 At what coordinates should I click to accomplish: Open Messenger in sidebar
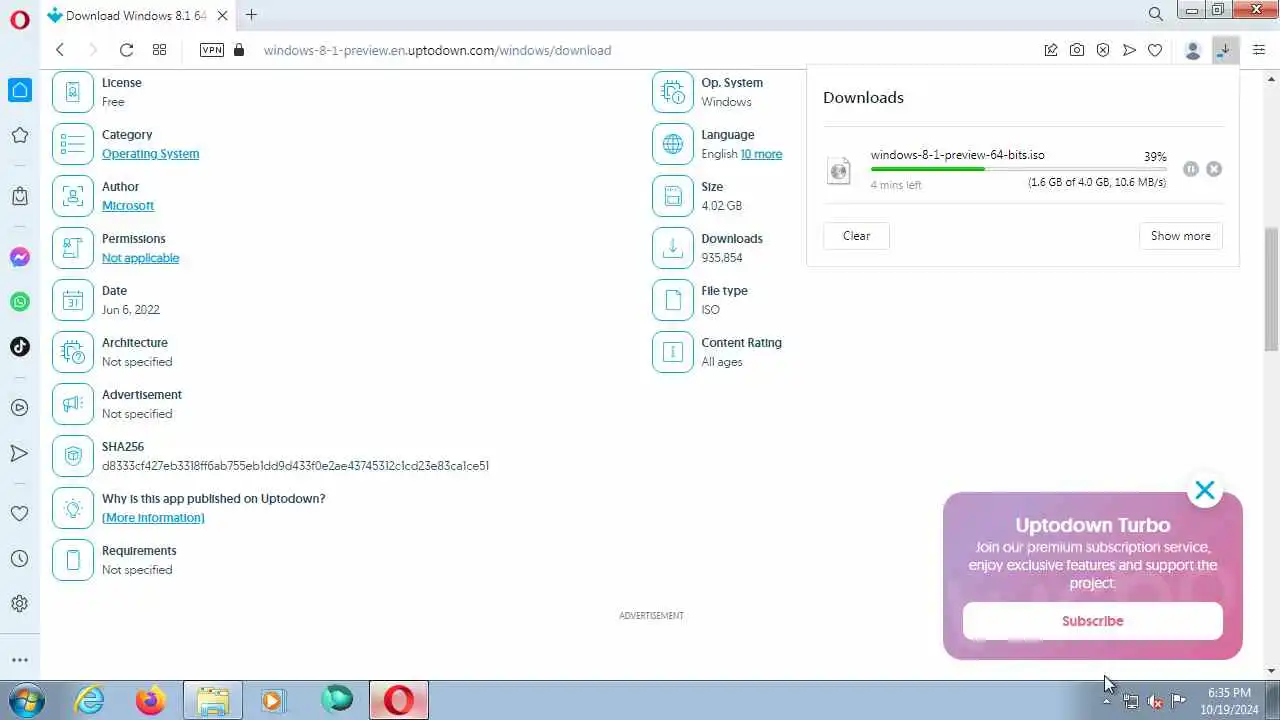(x=20, y=257)
